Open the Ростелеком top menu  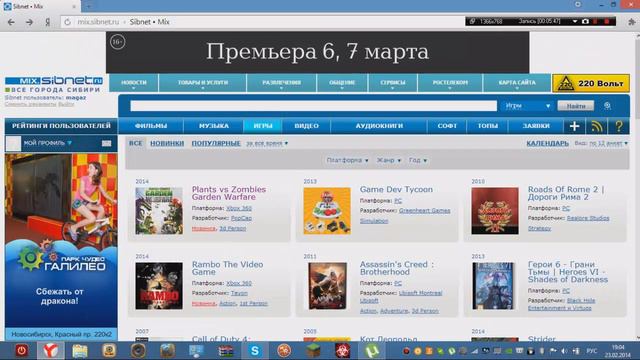pyautogui.click(x=450, y=83)
